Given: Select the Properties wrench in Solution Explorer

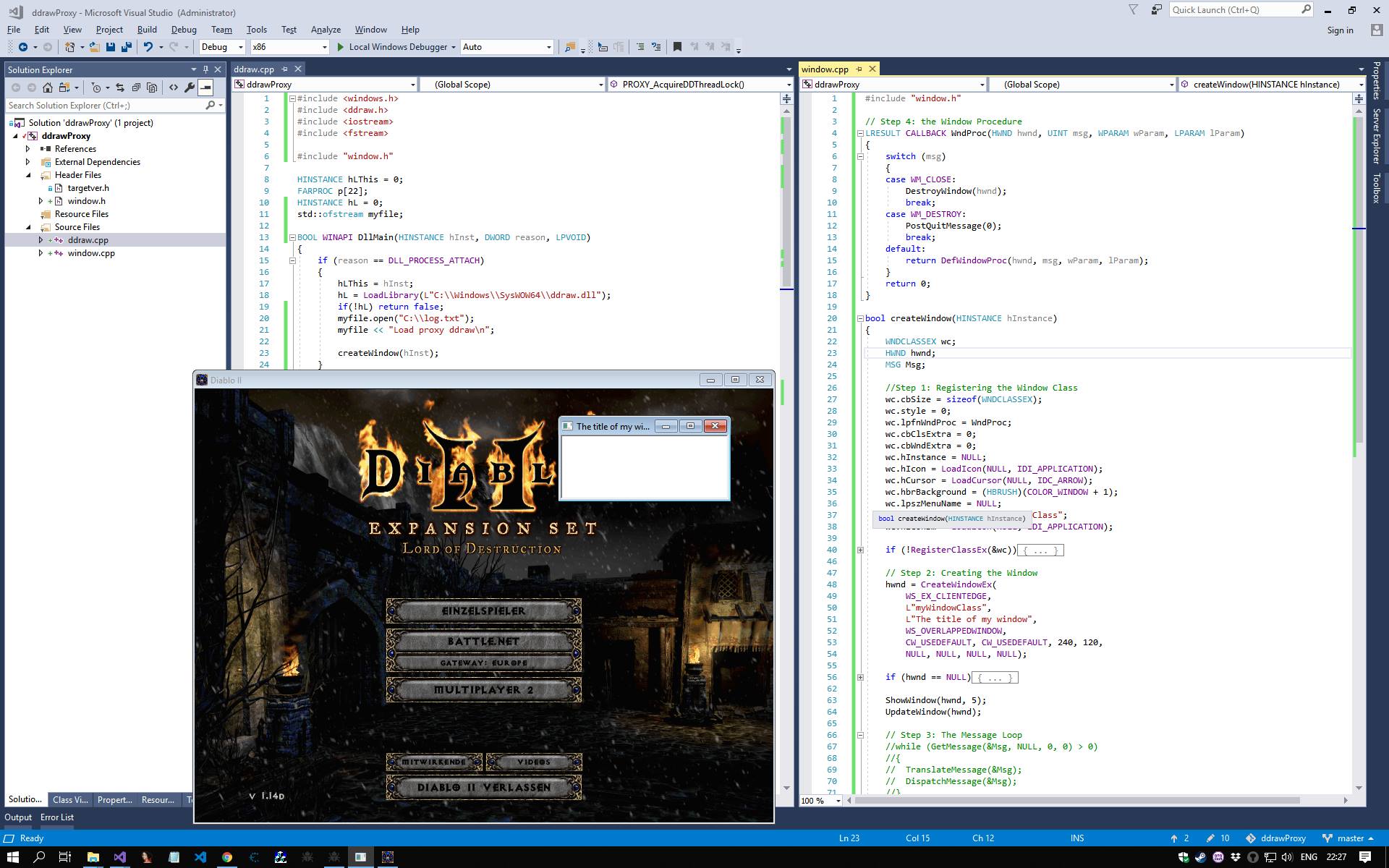Looking at the screenshot, I should (x=190, y=87).
